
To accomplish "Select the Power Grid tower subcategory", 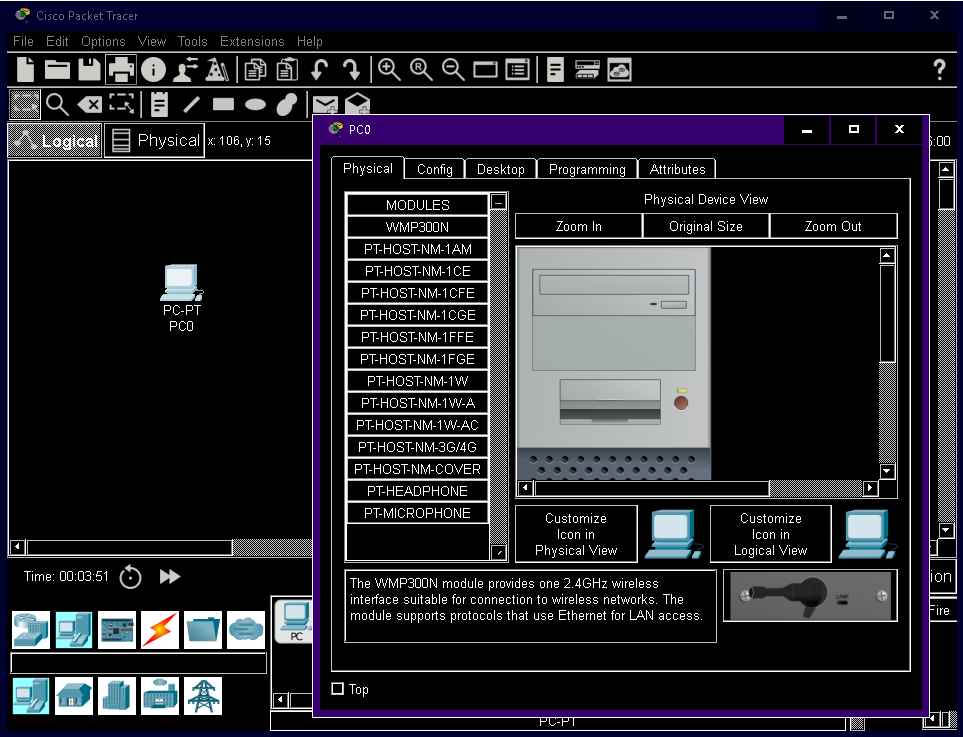I will click(203, 695).
